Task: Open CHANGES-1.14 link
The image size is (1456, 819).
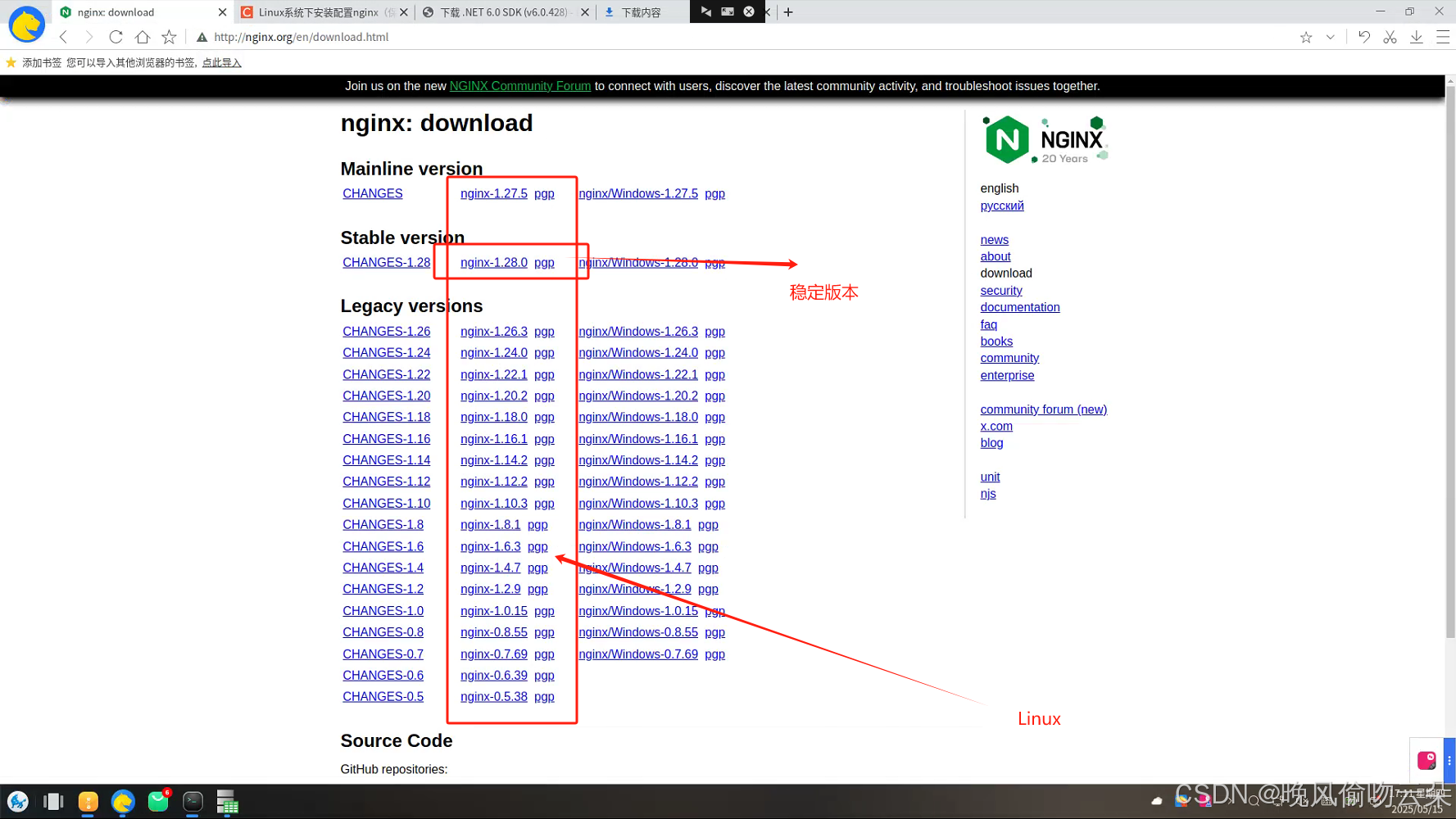Action: (387, 460)
